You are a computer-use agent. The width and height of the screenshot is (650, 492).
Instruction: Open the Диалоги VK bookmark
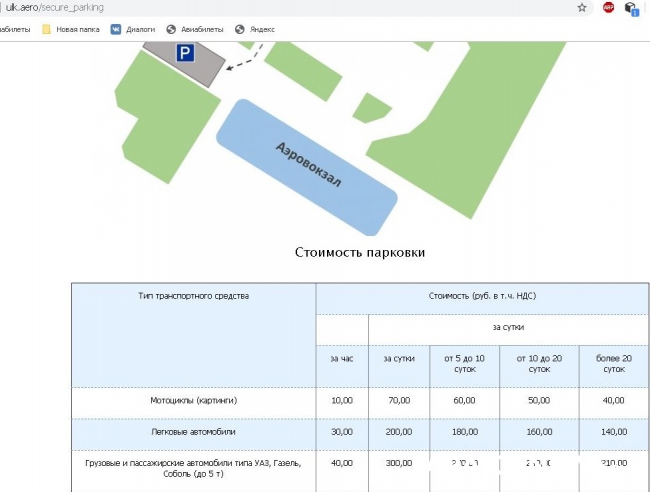point(133,29)
